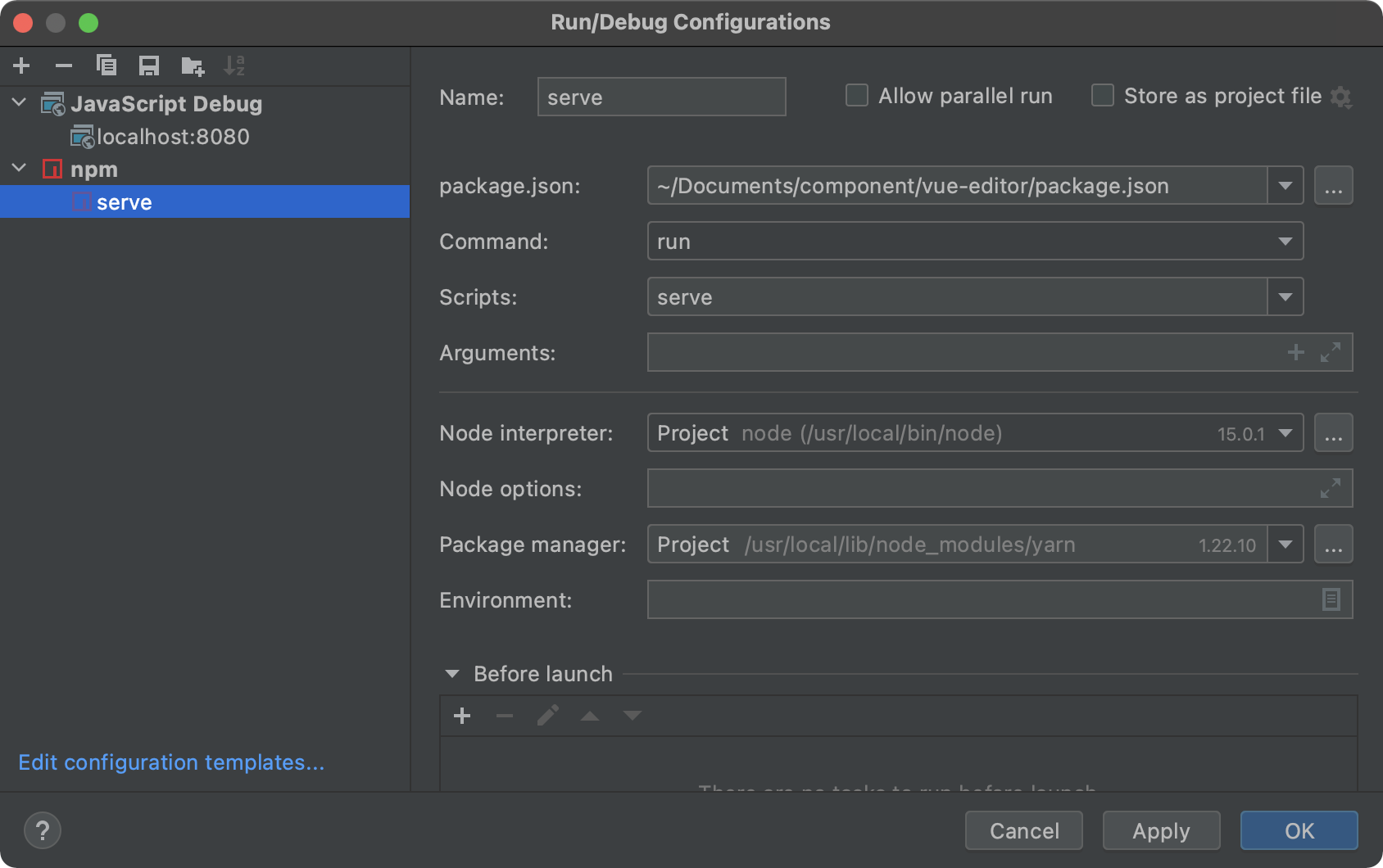Select the localhost:8080 configuration
Screen dimensions: 1383x868
172,137
